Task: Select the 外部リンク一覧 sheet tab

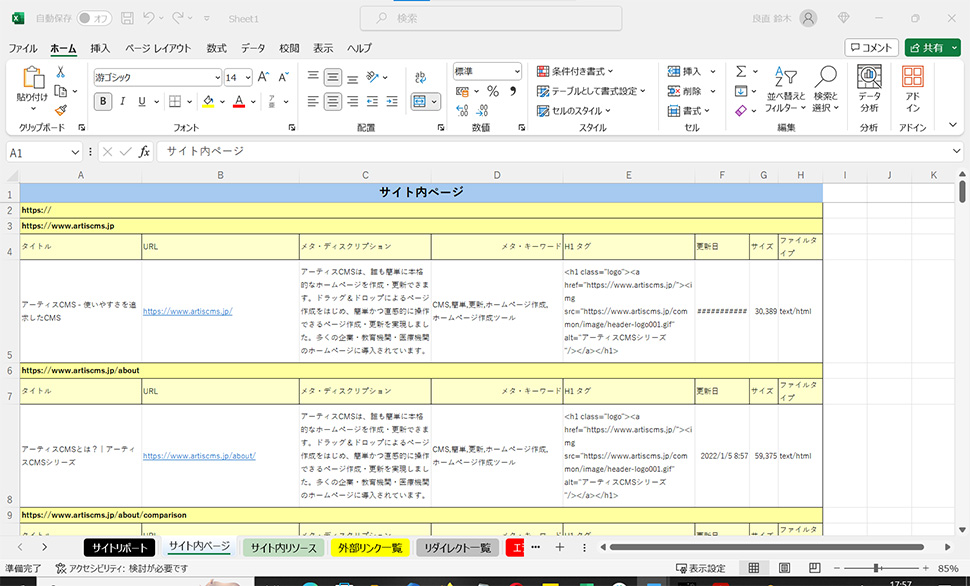Action: 370,548
